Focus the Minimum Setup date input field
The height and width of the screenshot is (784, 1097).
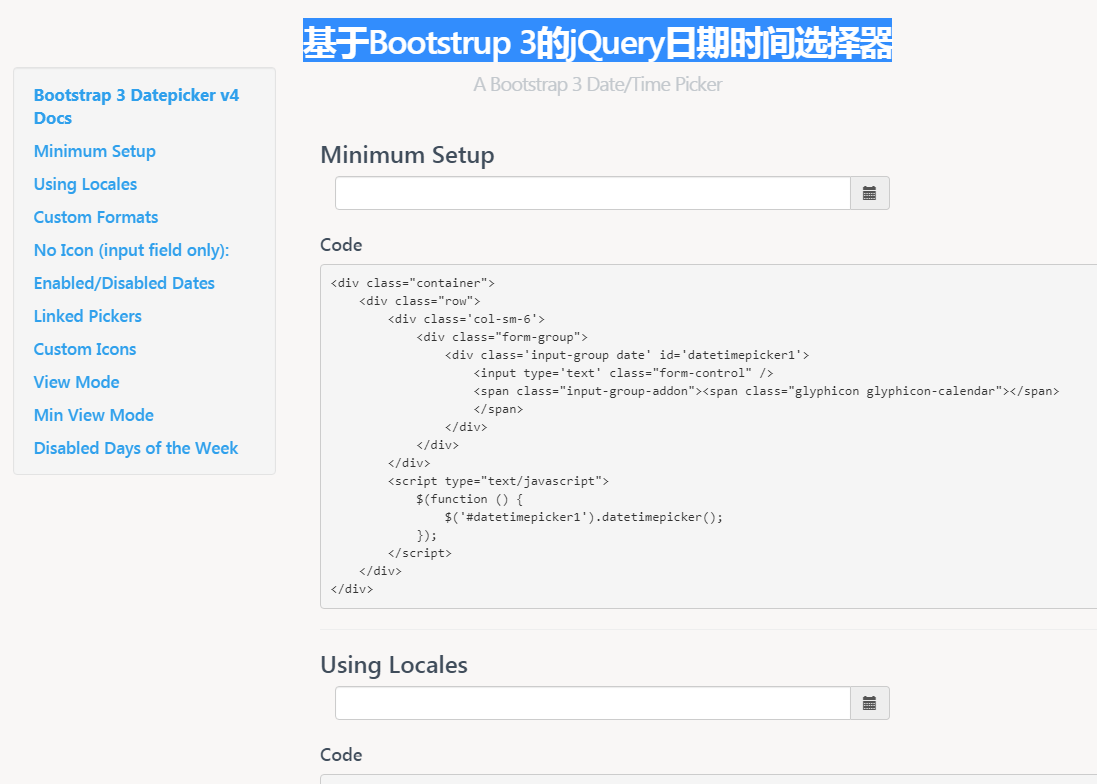point(593,194)
